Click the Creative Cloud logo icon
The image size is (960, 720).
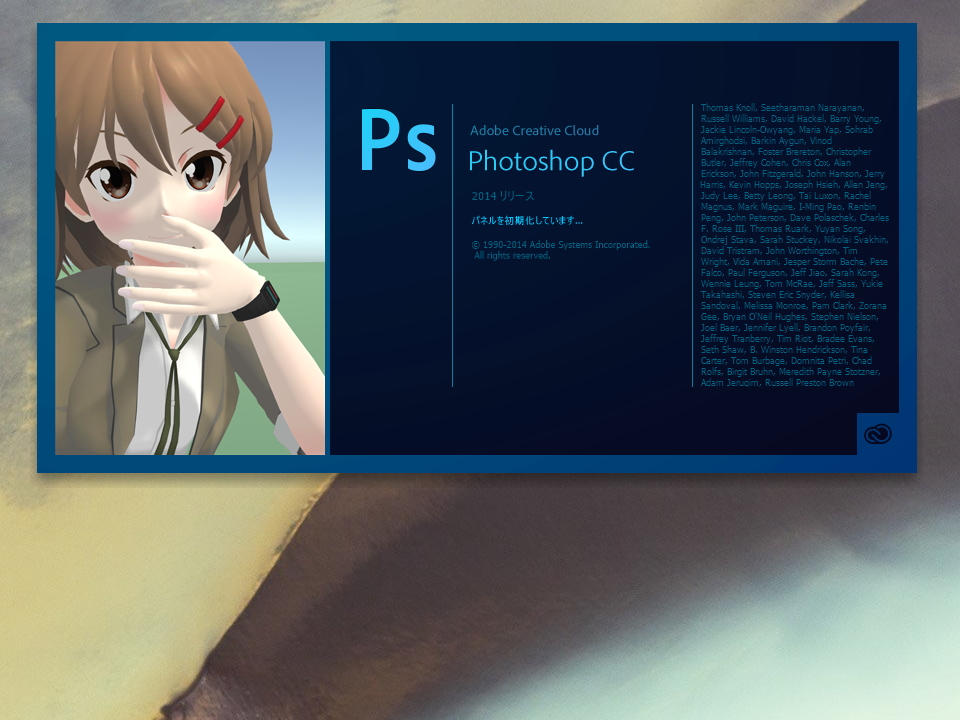point(877,434)
